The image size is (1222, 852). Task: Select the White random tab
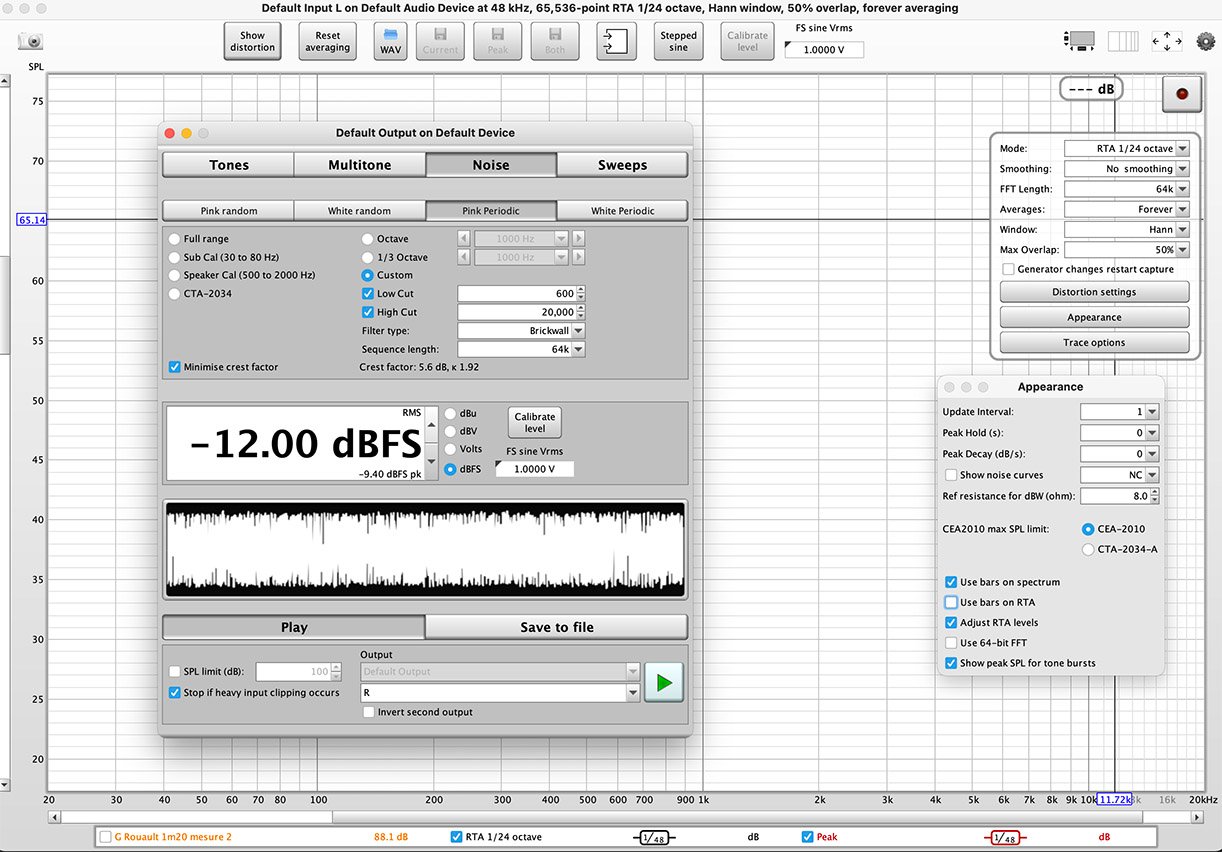click(x=359, y=211)
